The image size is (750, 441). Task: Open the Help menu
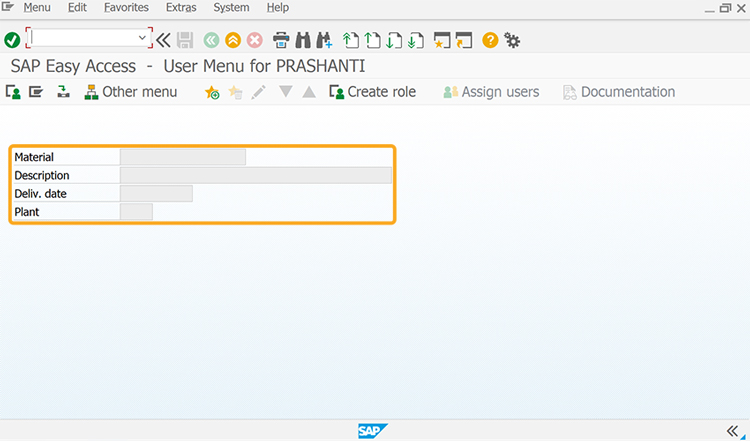(277, 8)
